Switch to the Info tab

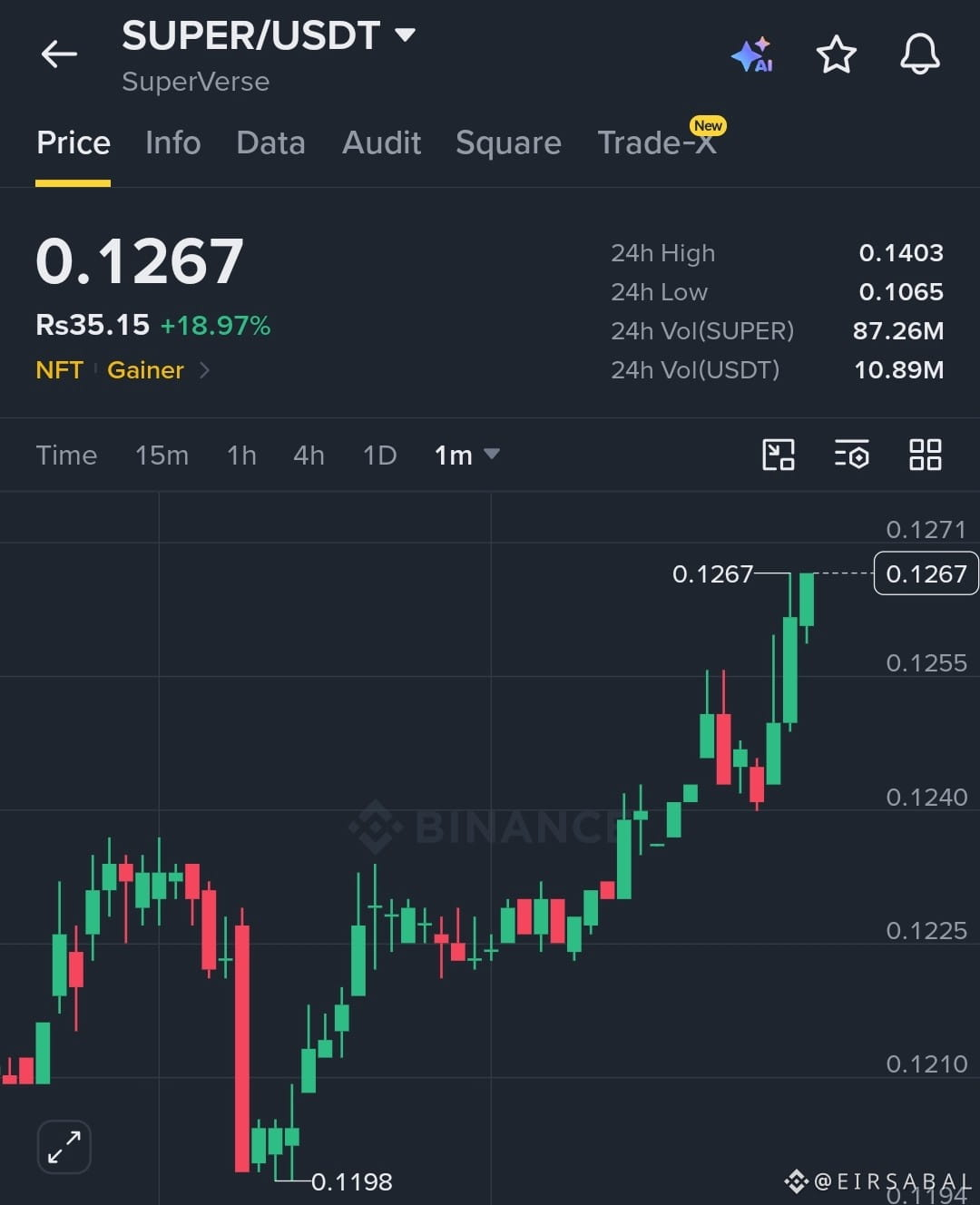172,142
